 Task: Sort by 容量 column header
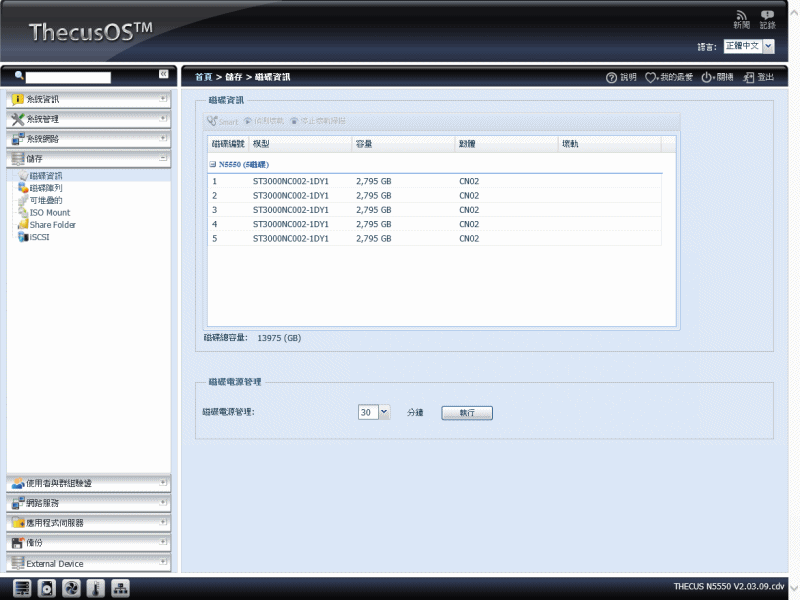(403, 144)
